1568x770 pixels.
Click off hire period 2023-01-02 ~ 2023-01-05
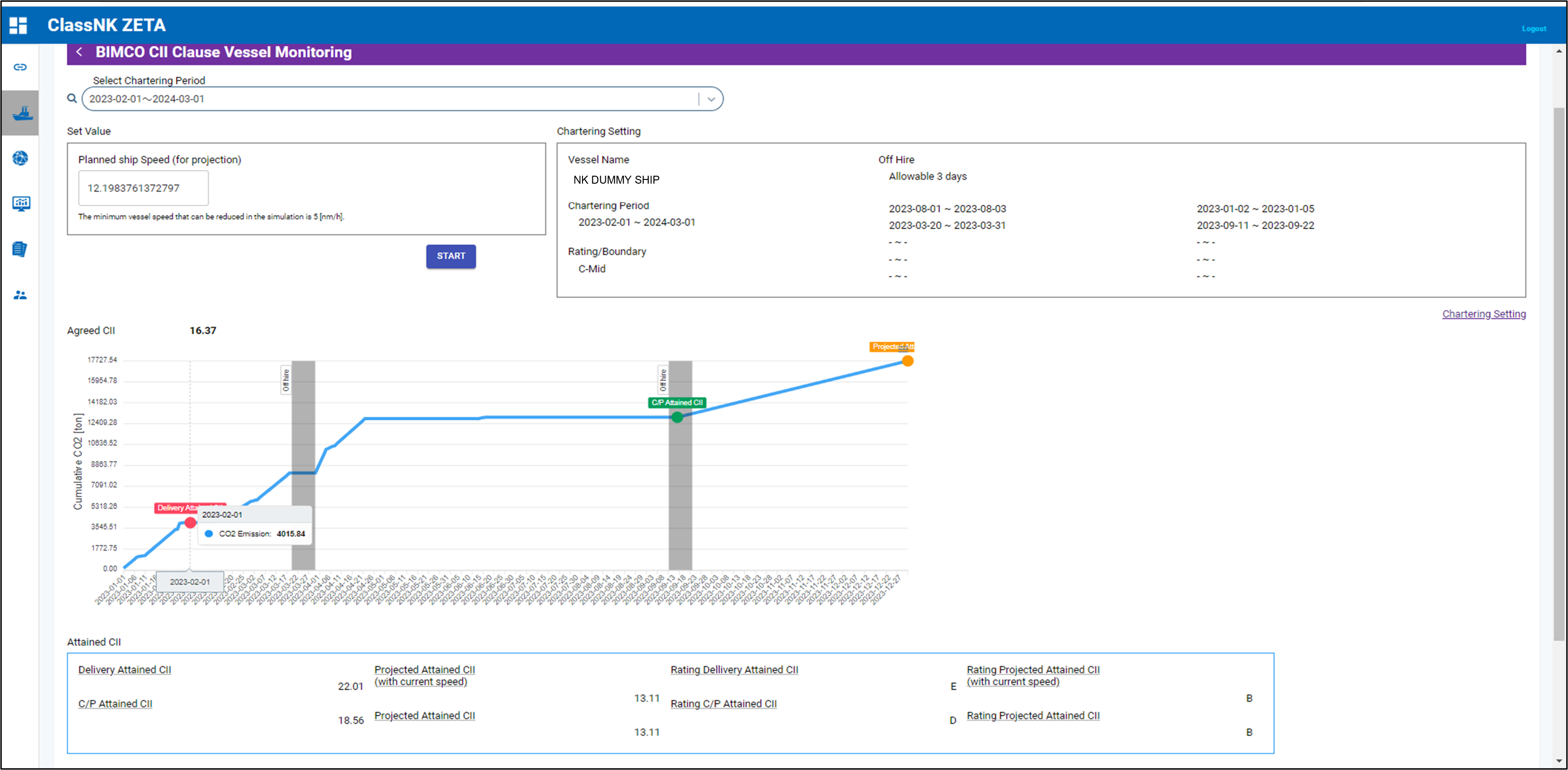pos(1255,209)
